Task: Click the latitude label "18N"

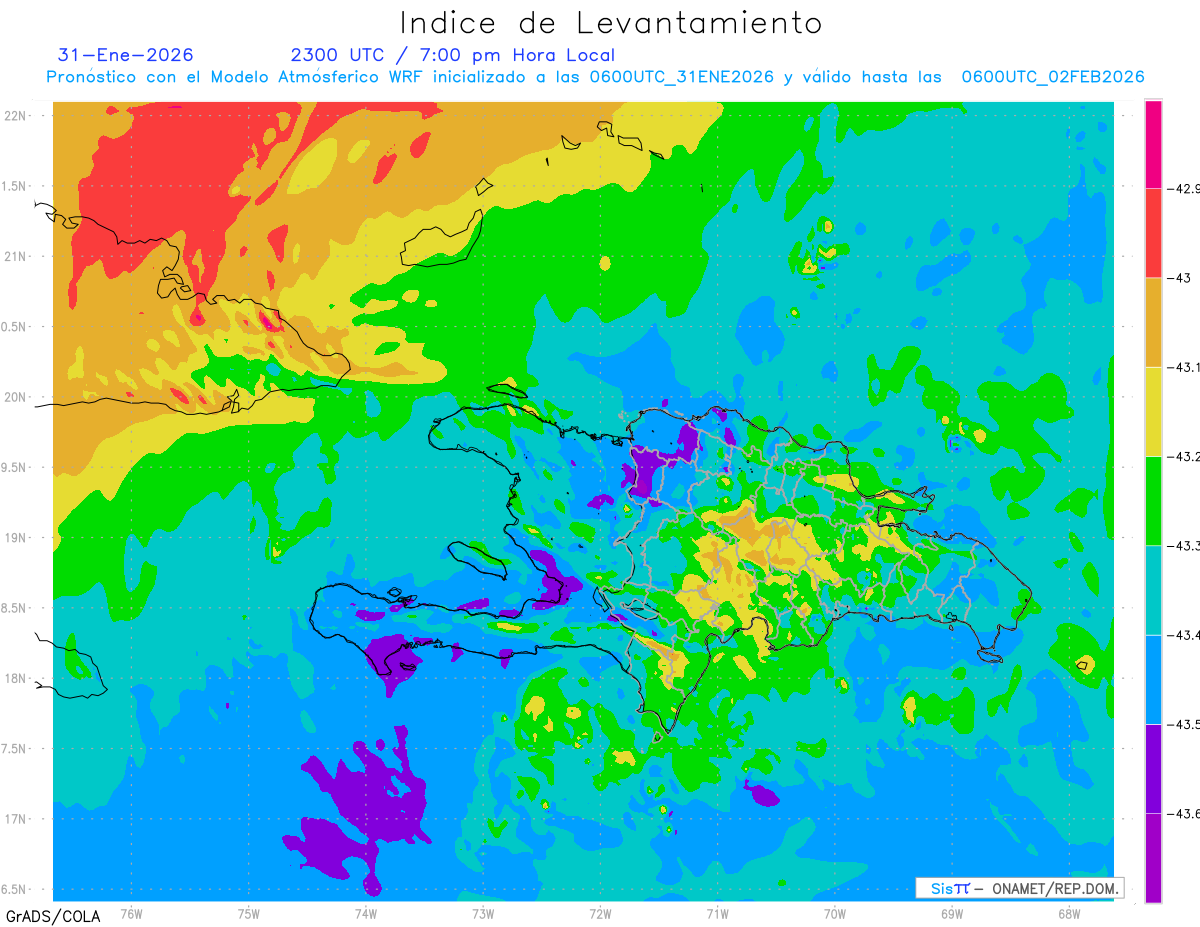Action: coord(17,678)
